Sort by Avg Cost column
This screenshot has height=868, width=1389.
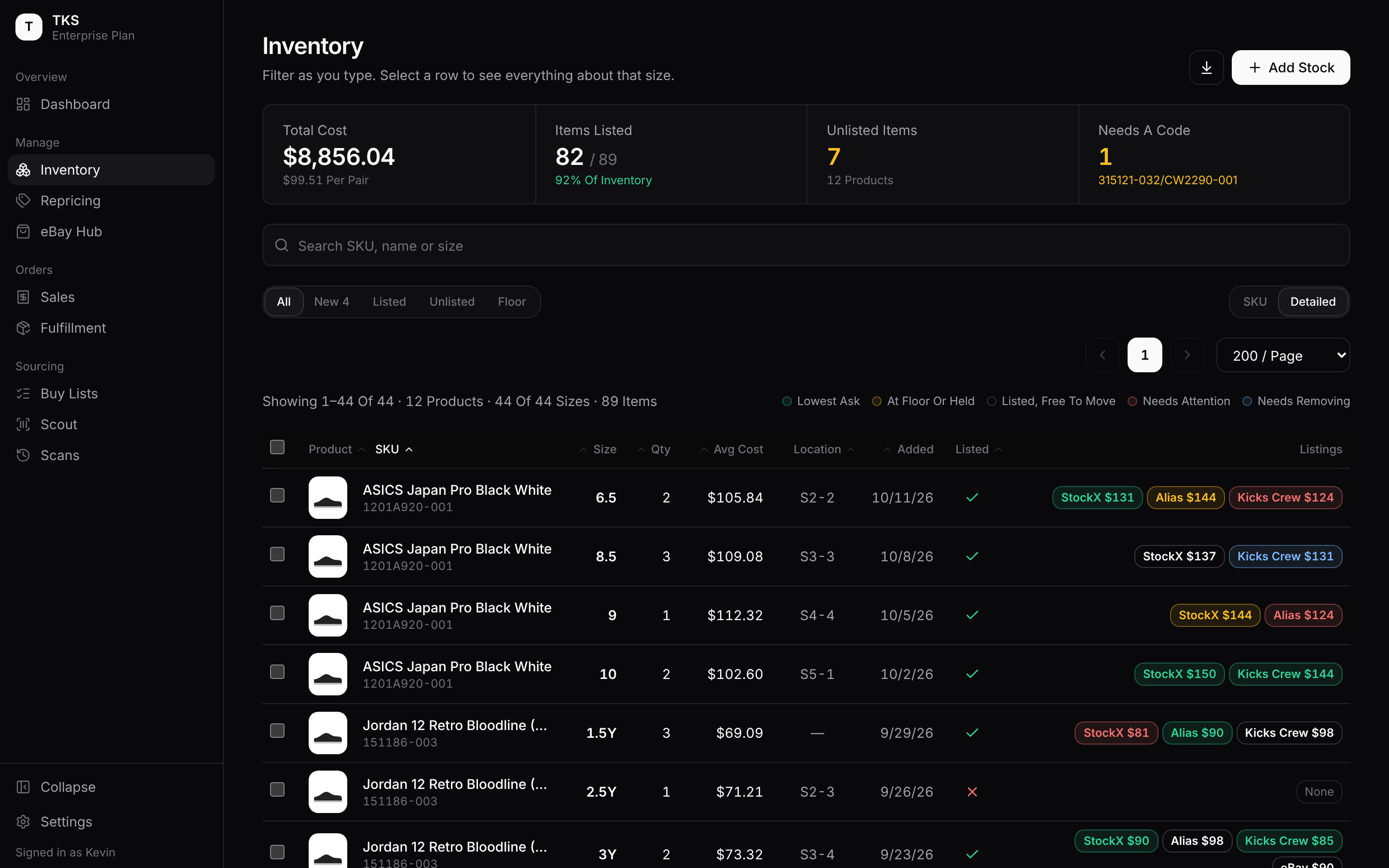(x=732, y=449)
